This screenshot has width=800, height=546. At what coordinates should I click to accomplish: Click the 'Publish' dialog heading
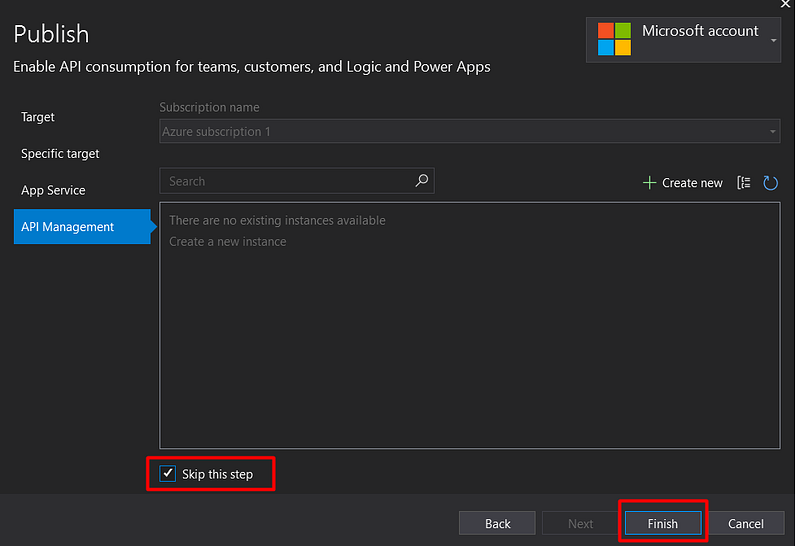(x=51, y=34)
